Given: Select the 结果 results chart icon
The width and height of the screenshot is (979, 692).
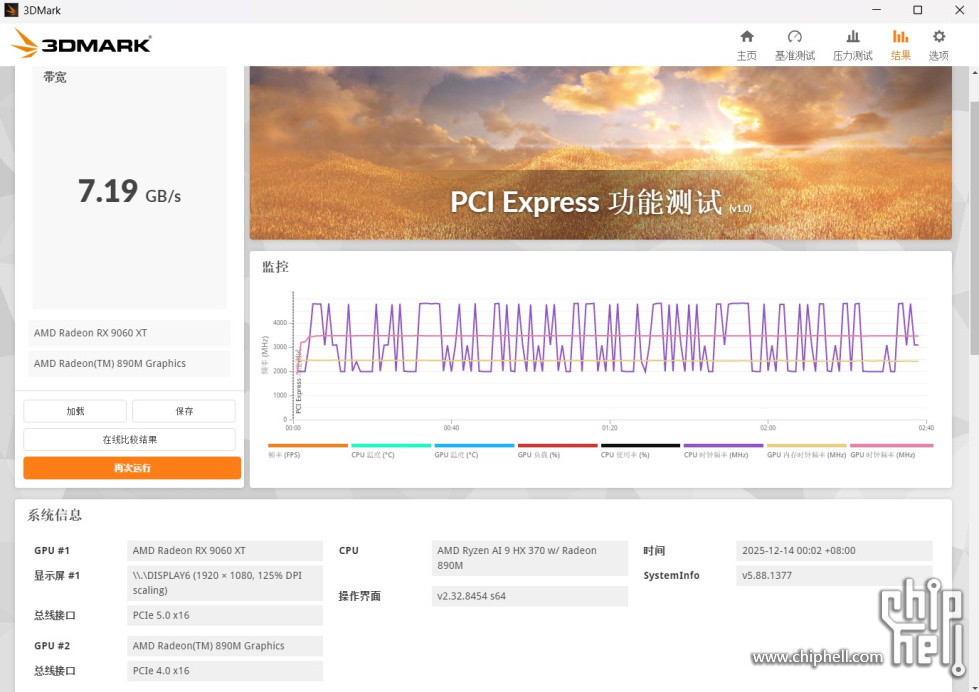Looking at the screenshot, I should coord(900,37).
